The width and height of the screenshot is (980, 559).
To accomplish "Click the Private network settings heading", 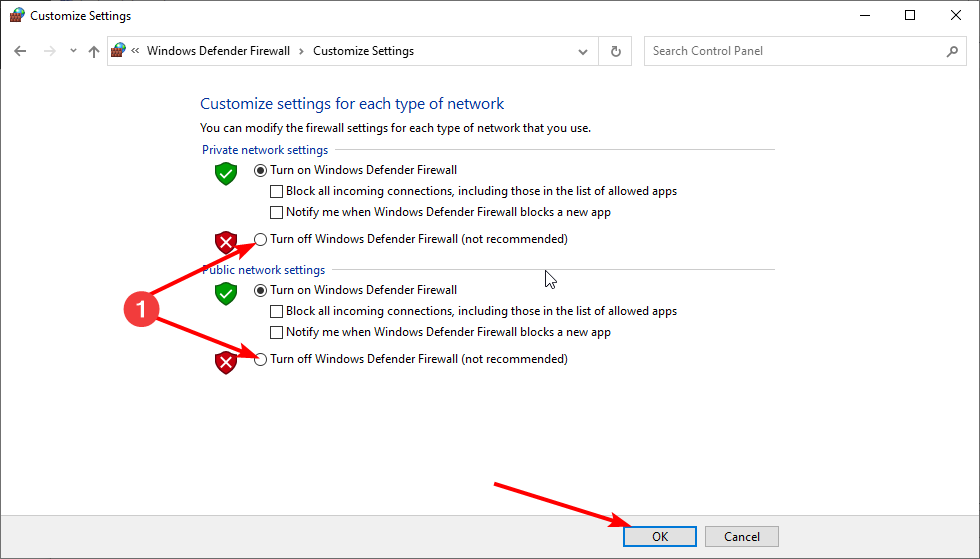I will [x=265, y=150].
